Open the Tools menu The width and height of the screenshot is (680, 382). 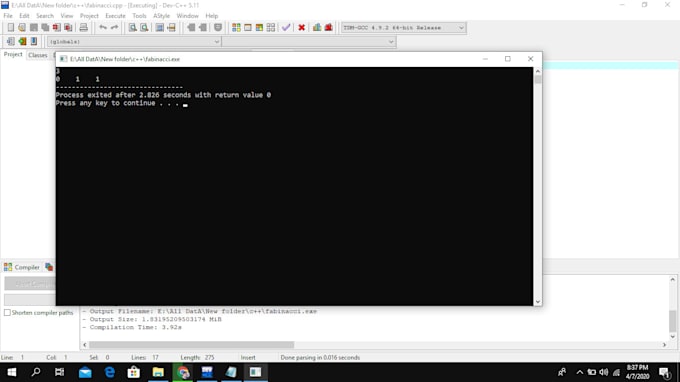pos(139,16)
